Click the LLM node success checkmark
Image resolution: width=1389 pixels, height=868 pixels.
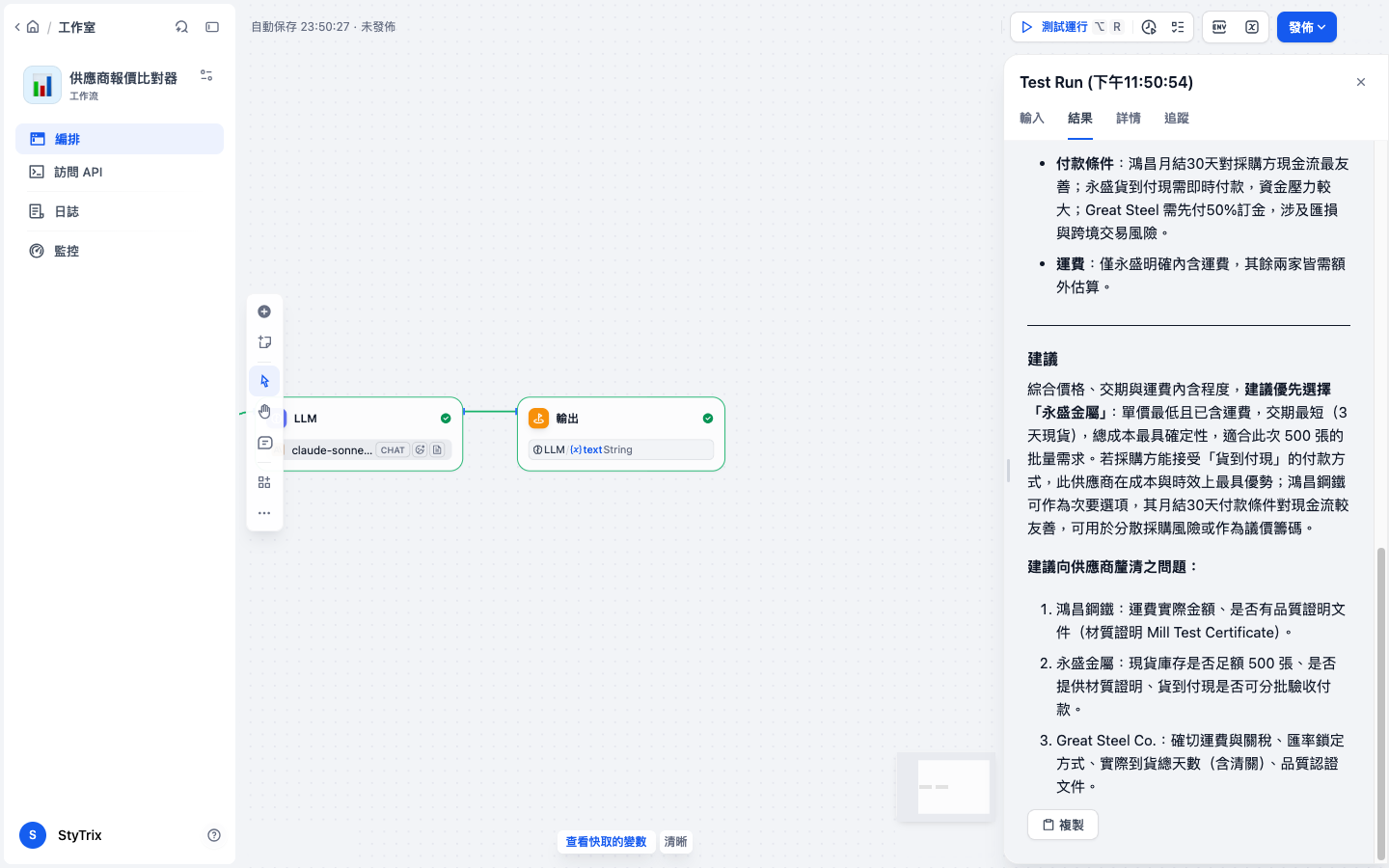coord(446,419)
